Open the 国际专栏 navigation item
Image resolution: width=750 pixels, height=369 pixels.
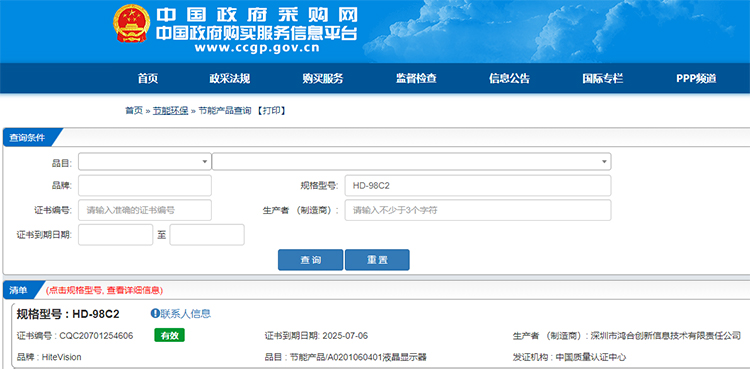pyautogui.click(x=602, y=78)
